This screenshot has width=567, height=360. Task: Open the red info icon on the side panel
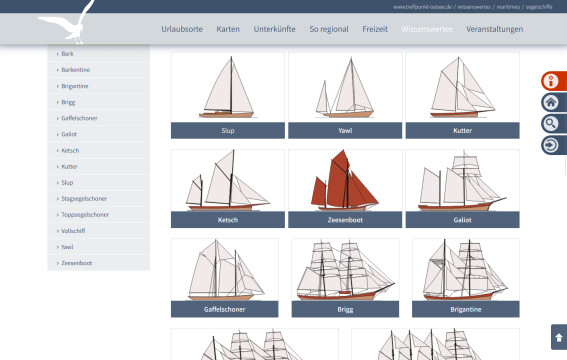pos(554,81)
